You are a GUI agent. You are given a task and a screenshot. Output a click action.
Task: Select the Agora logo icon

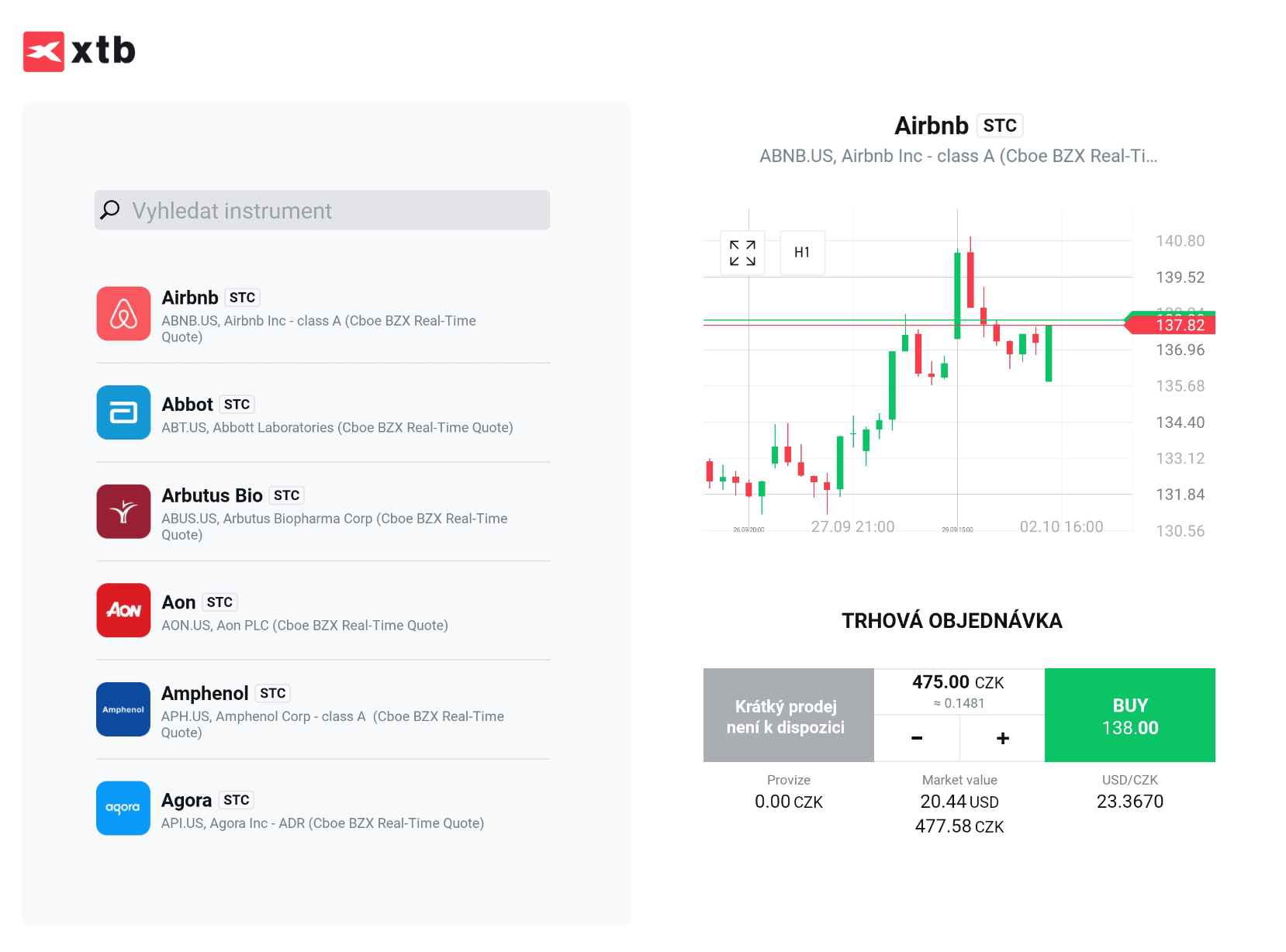pos(123,808)
